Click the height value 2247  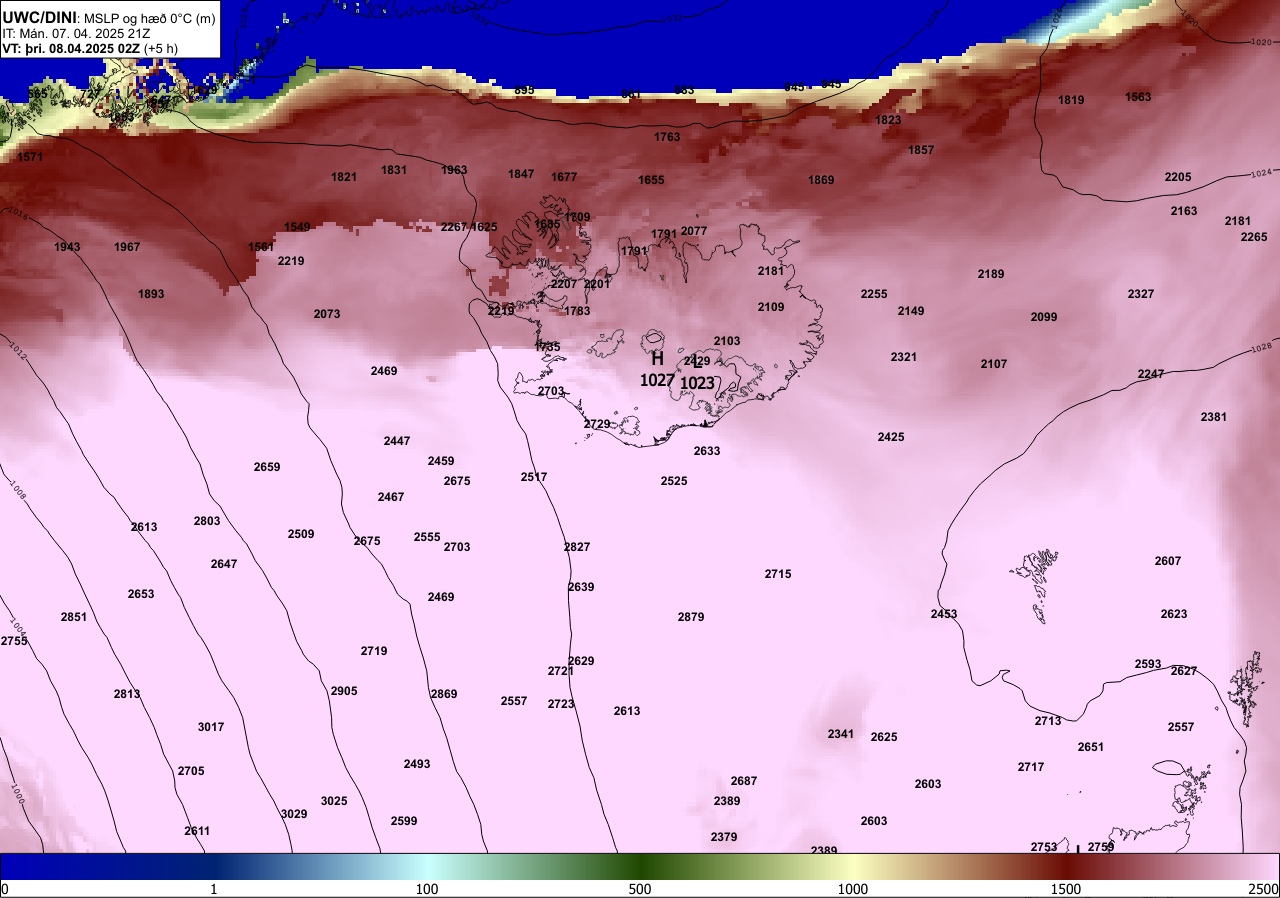click(x=1151, y=374)
